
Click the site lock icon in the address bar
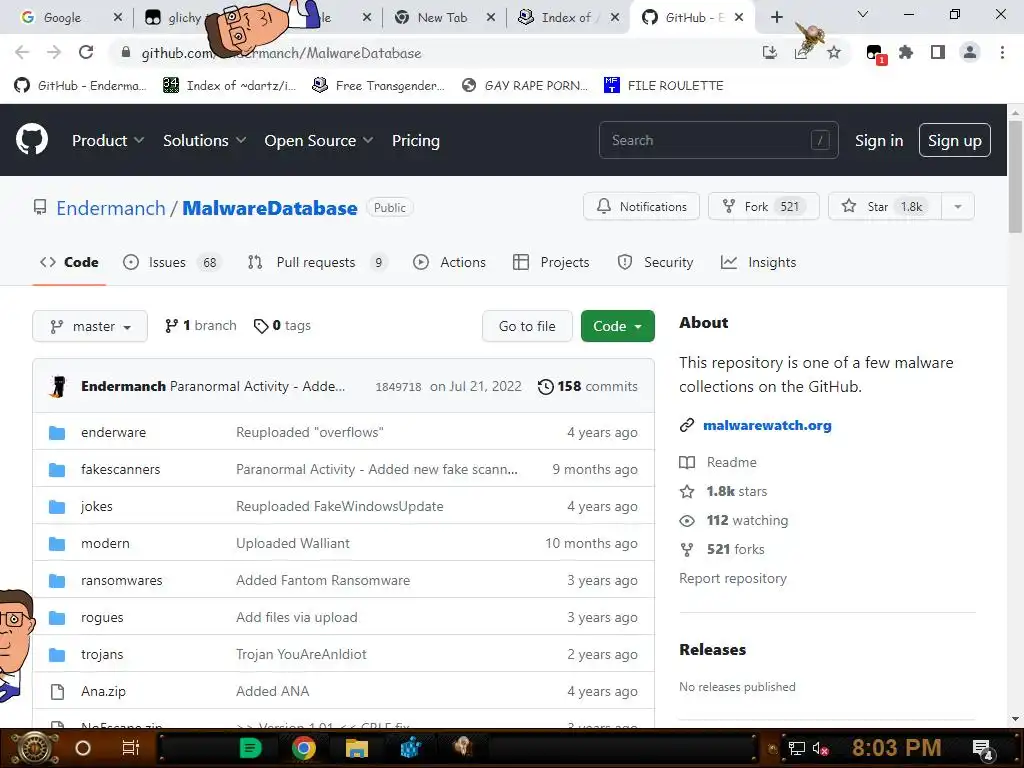pos(126,53)
